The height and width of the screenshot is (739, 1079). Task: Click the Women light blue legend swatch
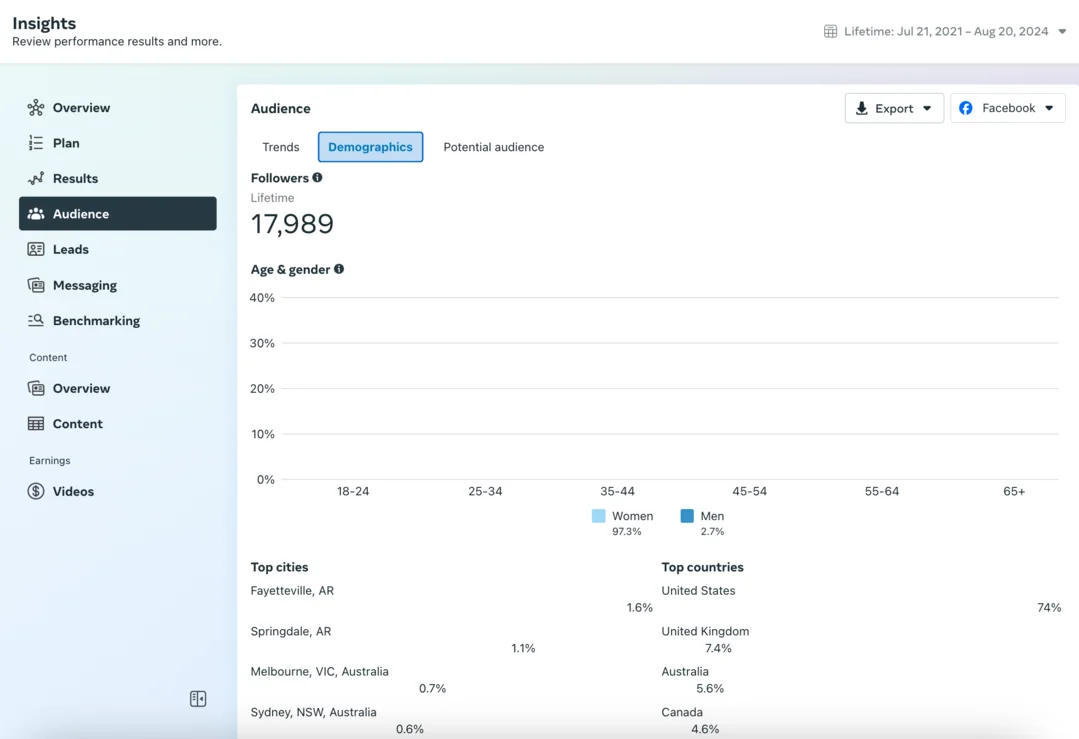point(599,516)
